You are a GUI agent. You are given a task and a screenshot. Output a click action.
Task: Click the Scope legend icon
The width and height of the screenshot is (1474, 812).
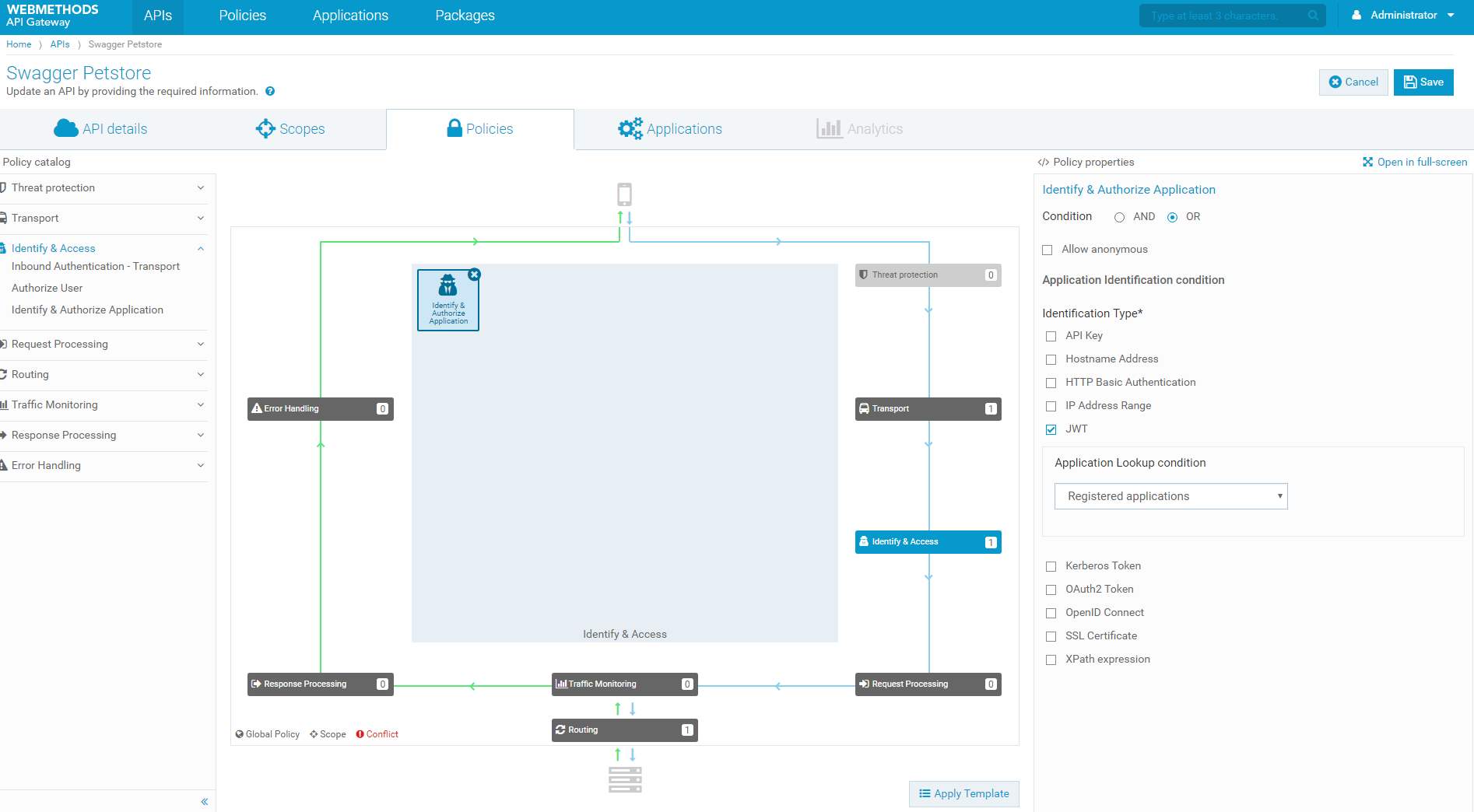tap(314, 734)
